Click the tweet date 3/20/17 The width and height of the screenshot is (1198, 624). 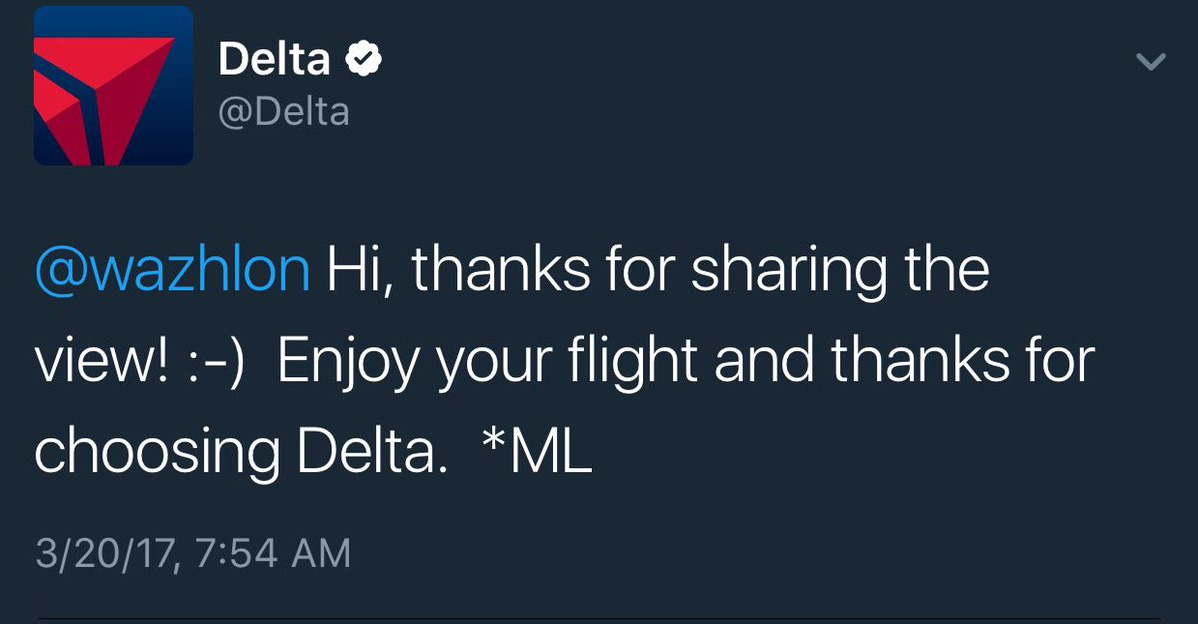pos(103,553)
